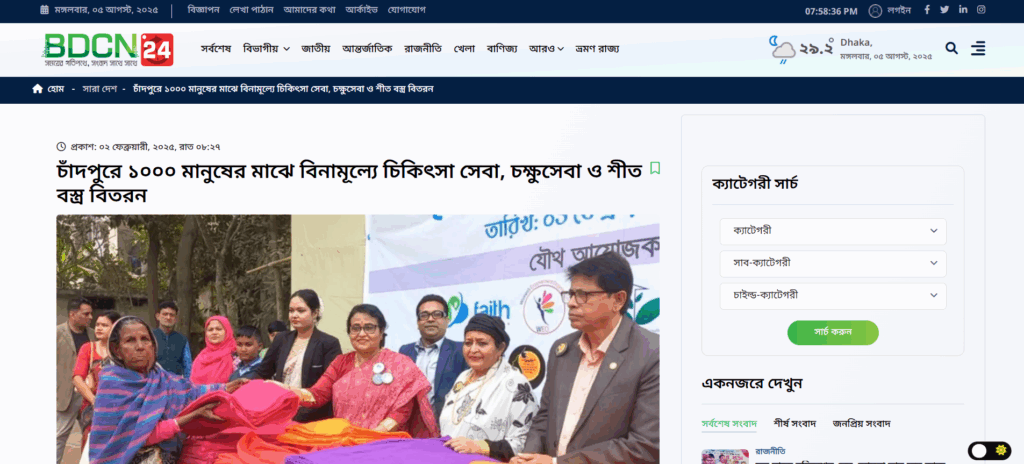Screen dimensions: 1024x464
Task: Click the BDCN24 site logo
Action: coord(108,50)
